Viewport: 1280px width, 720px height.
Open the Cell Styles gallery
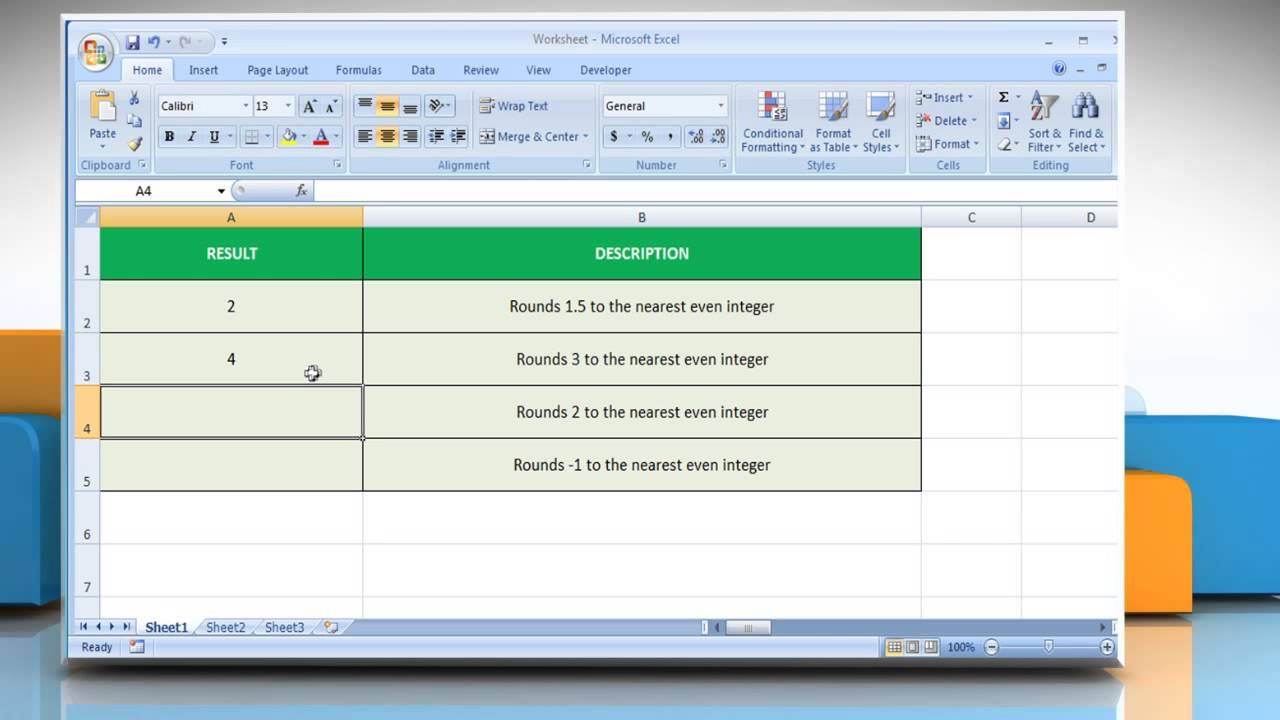click(880, 122)
